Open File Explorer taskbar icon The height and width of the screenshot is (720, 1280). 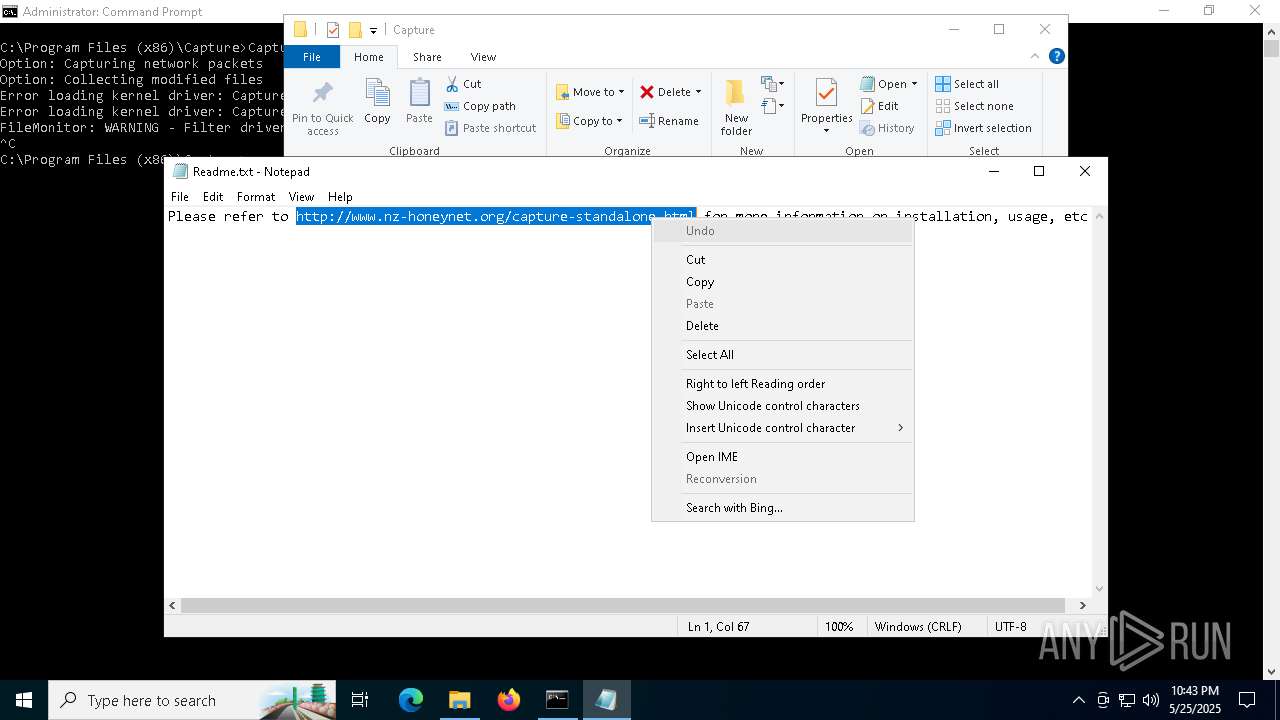point(459,700)
